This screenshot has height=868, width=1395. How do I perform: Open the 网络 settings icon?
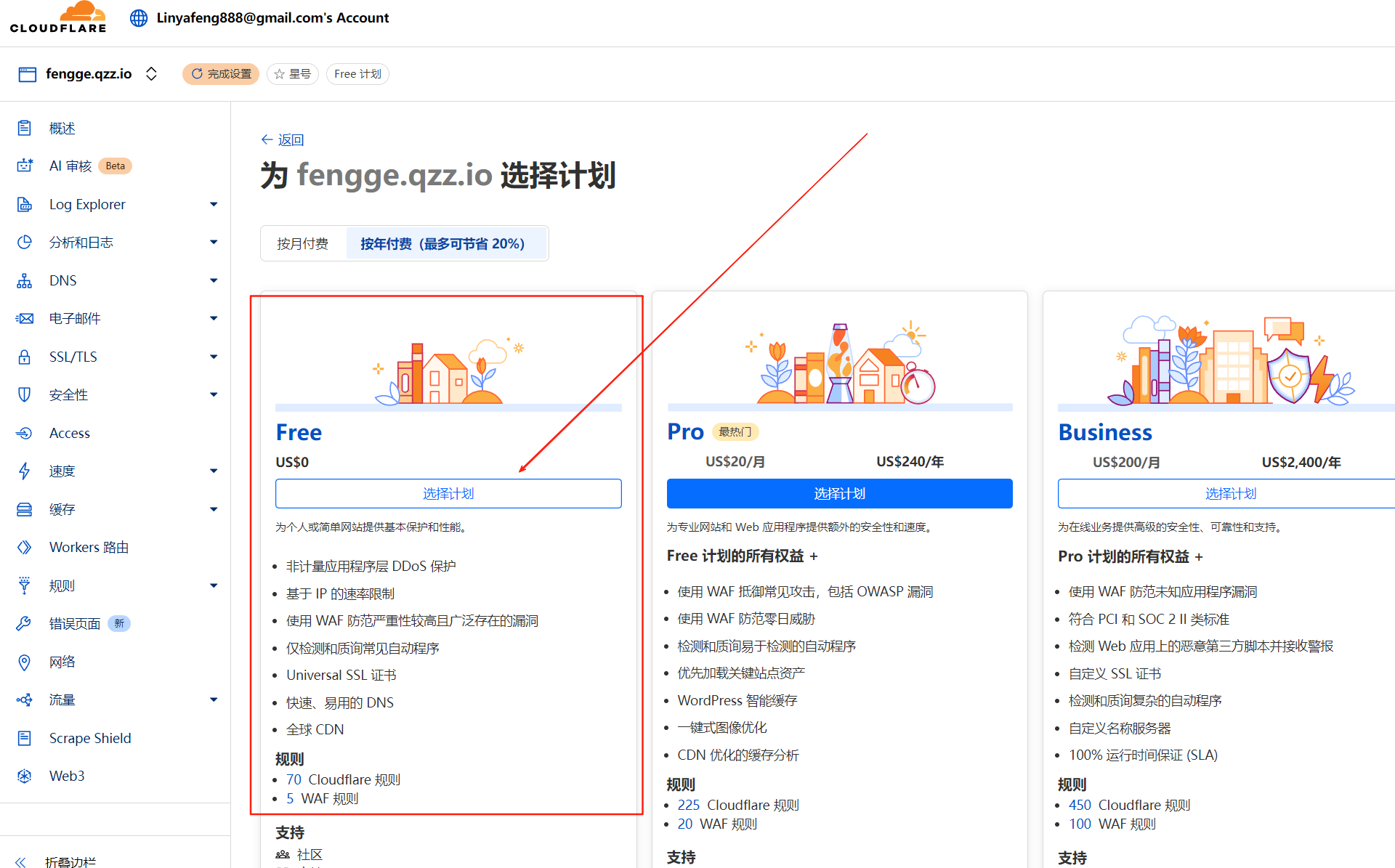[25, 662]
